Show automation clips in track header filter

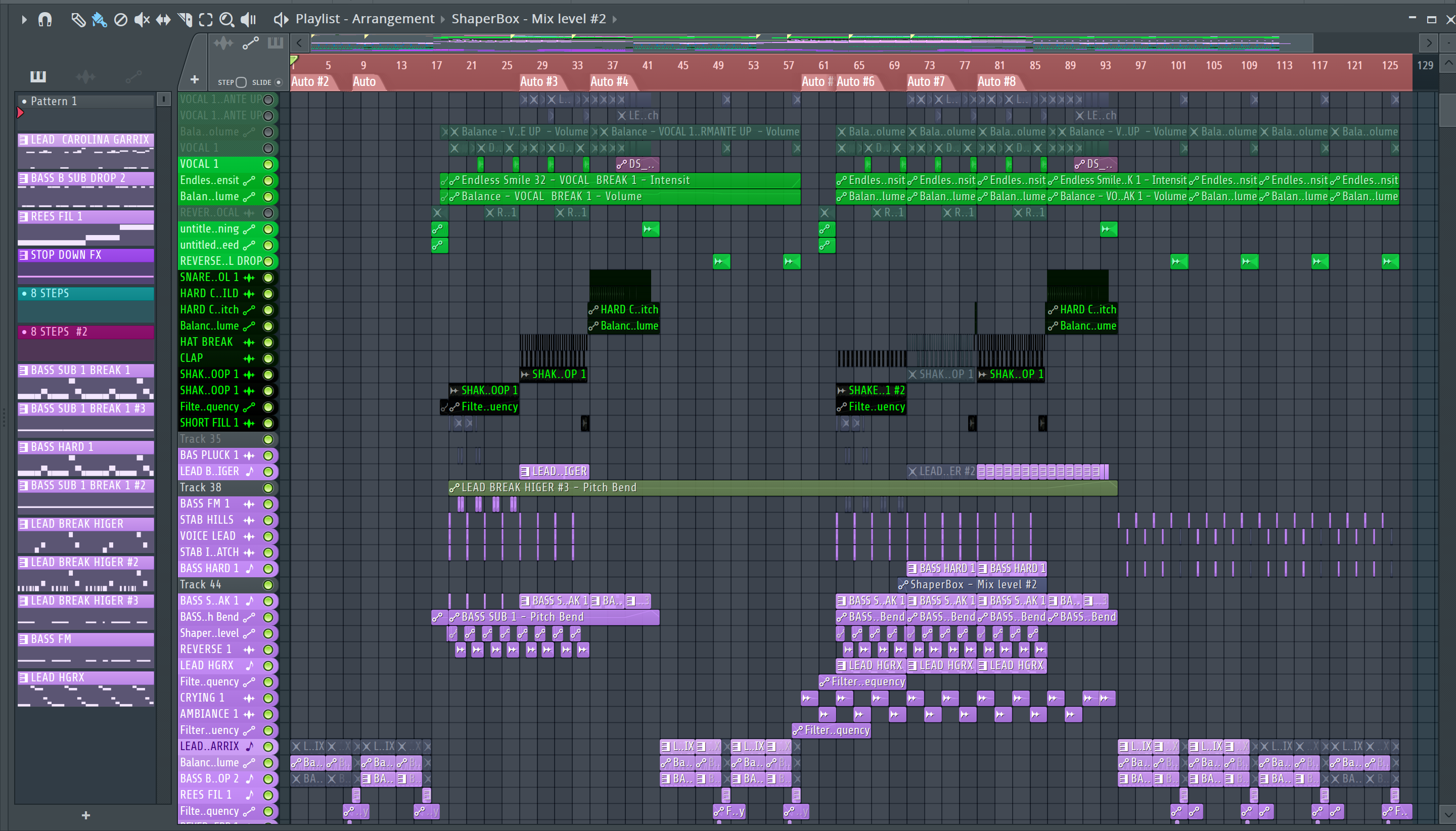tap(251, 43)
